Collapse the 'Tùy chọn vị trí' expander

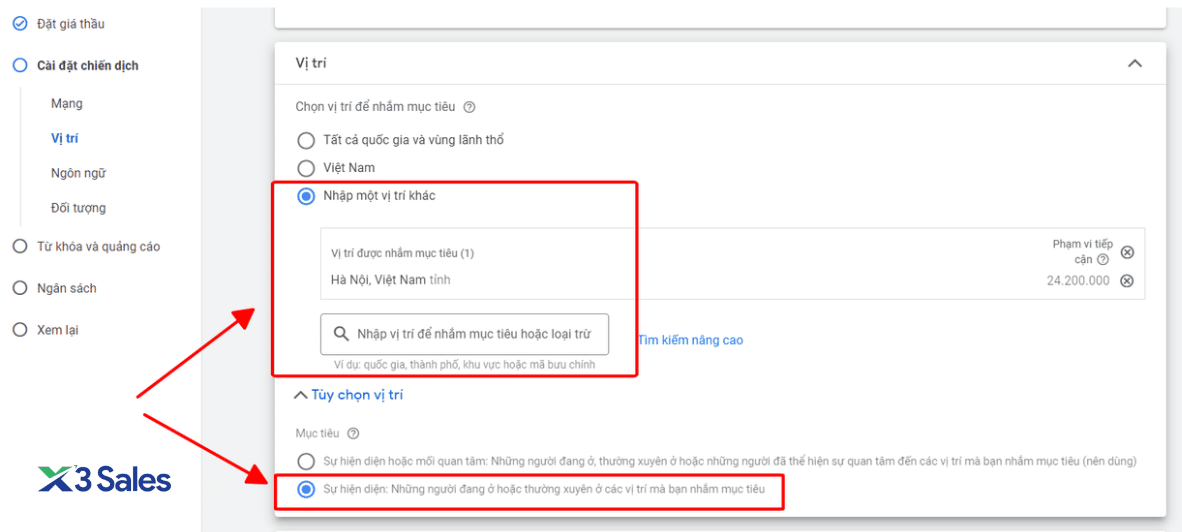348,394
